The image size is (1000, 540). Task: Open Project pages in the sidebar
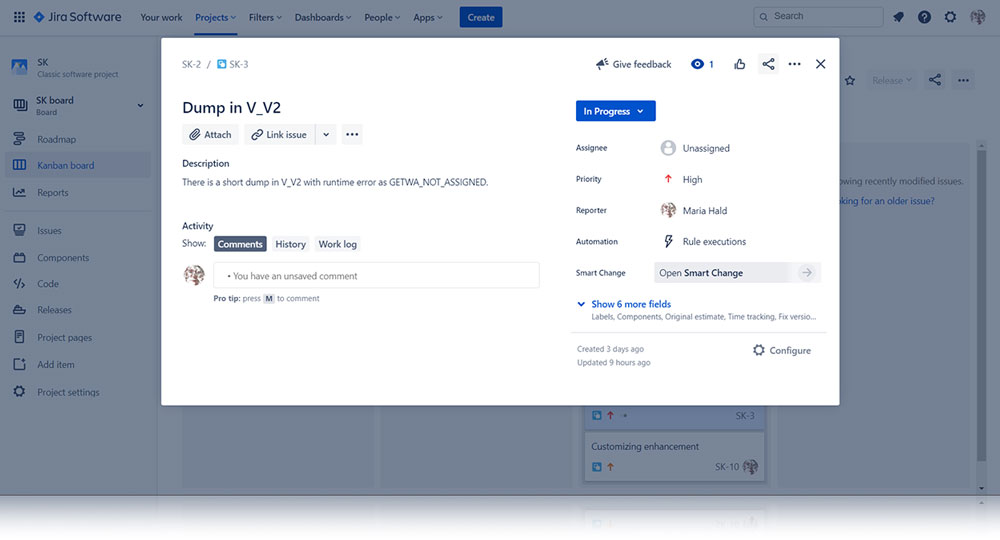pos(78,337)
